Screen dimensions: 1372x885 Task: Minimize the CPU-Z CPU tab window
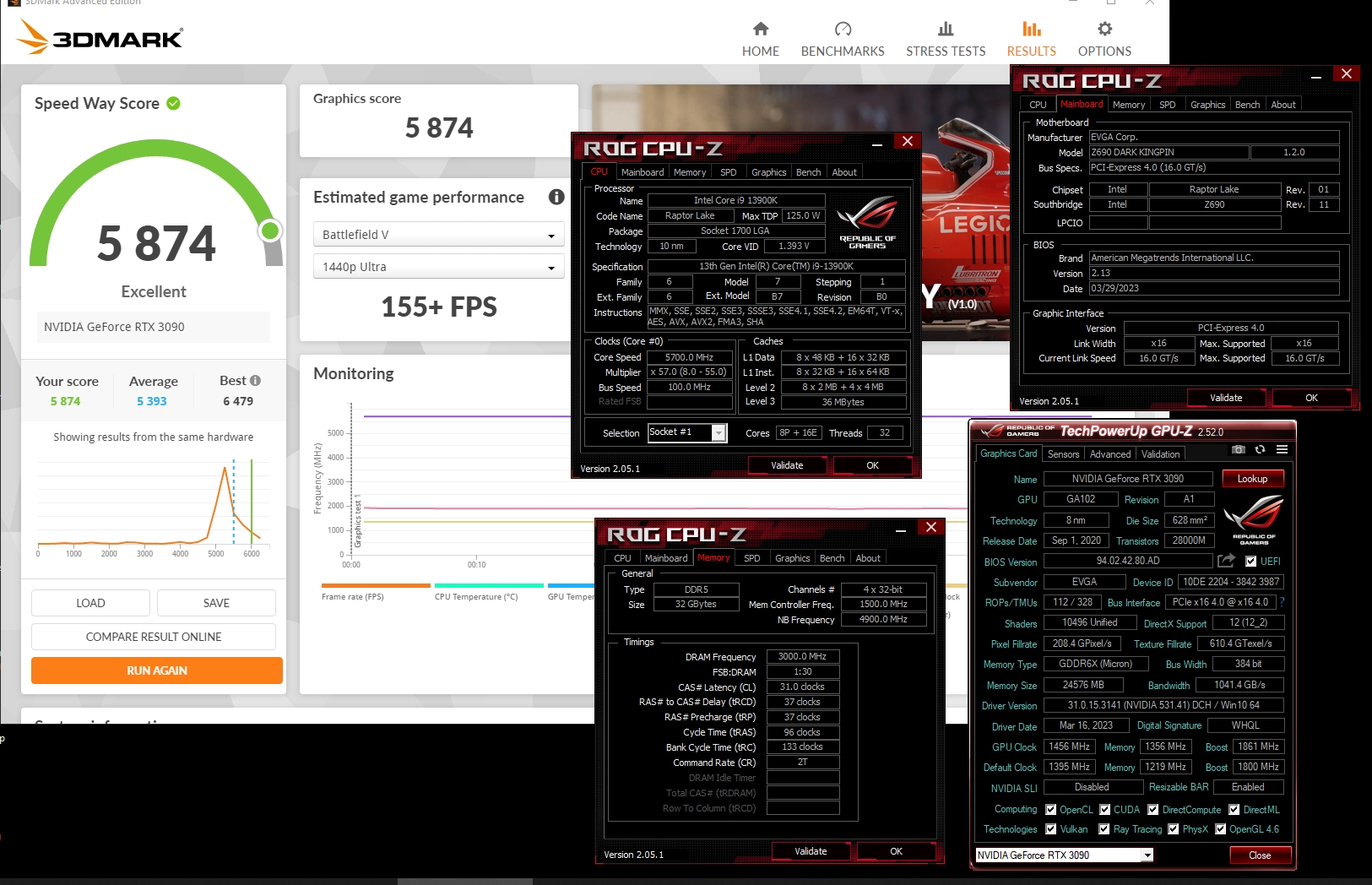(877, 144)
